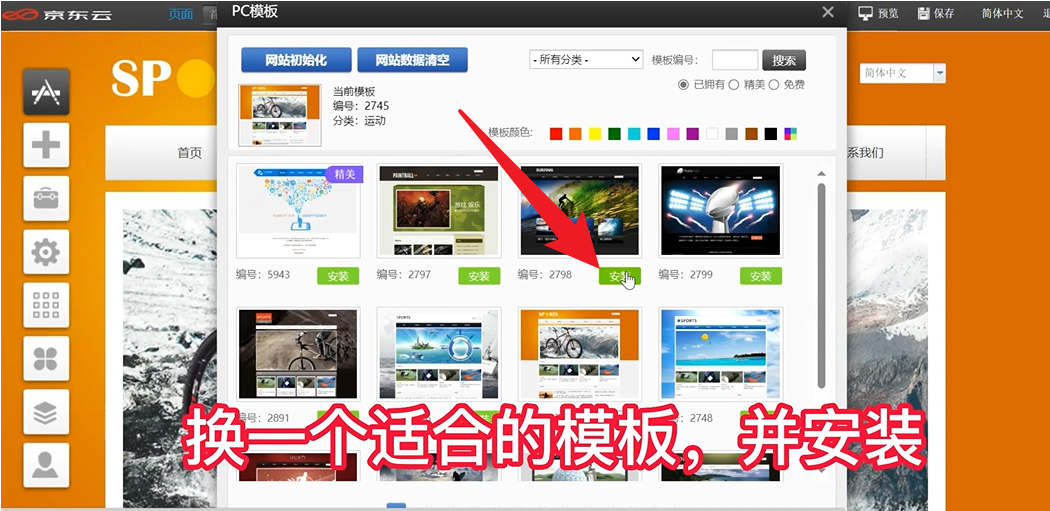Viewport: 1050px width, 511px height.
Task: Click the user profile icon in sidebar
Action: [x=46, y=465]
